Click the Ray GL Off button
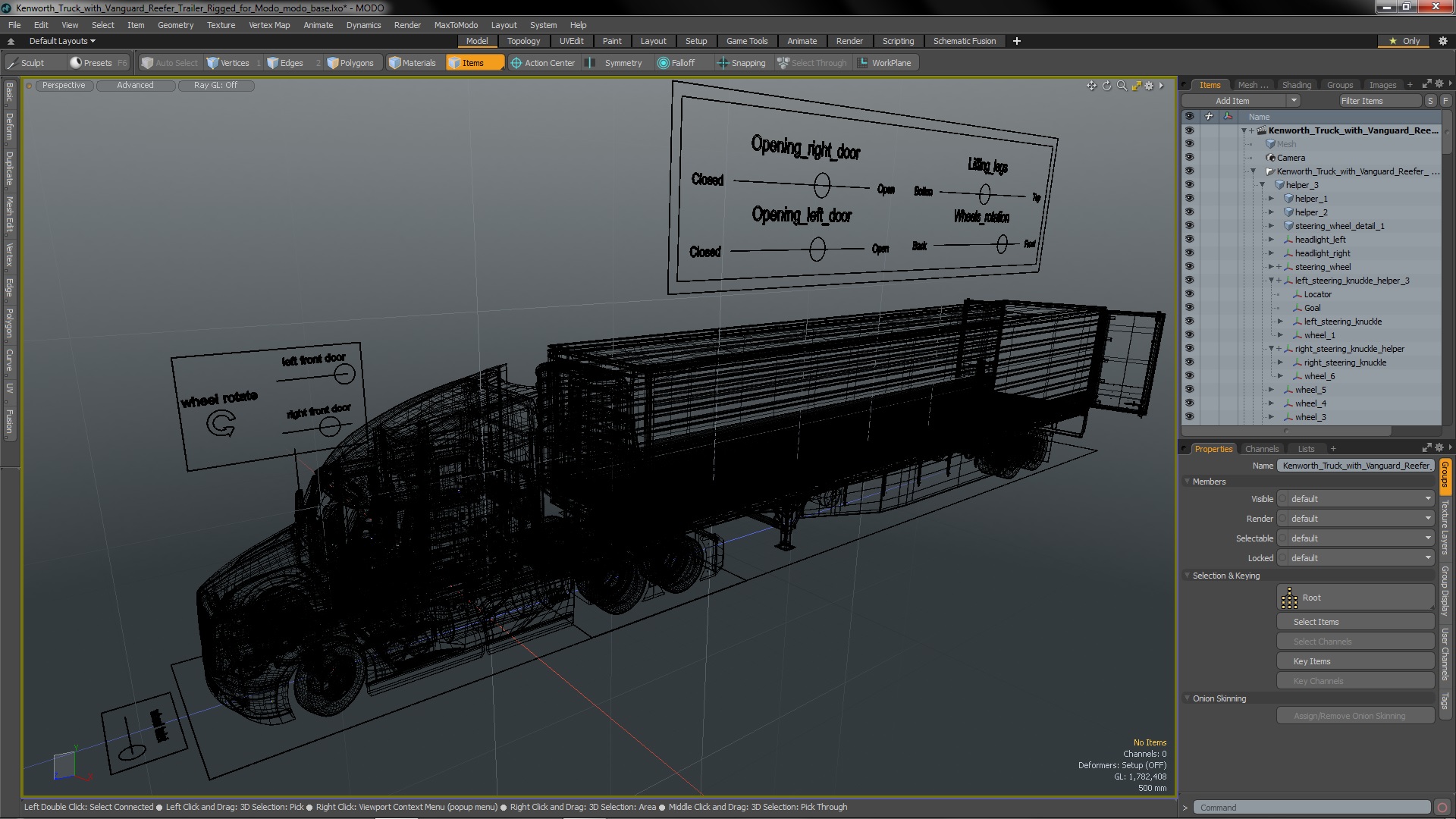This screenshot has height=819, width=1456. point(215,85)
